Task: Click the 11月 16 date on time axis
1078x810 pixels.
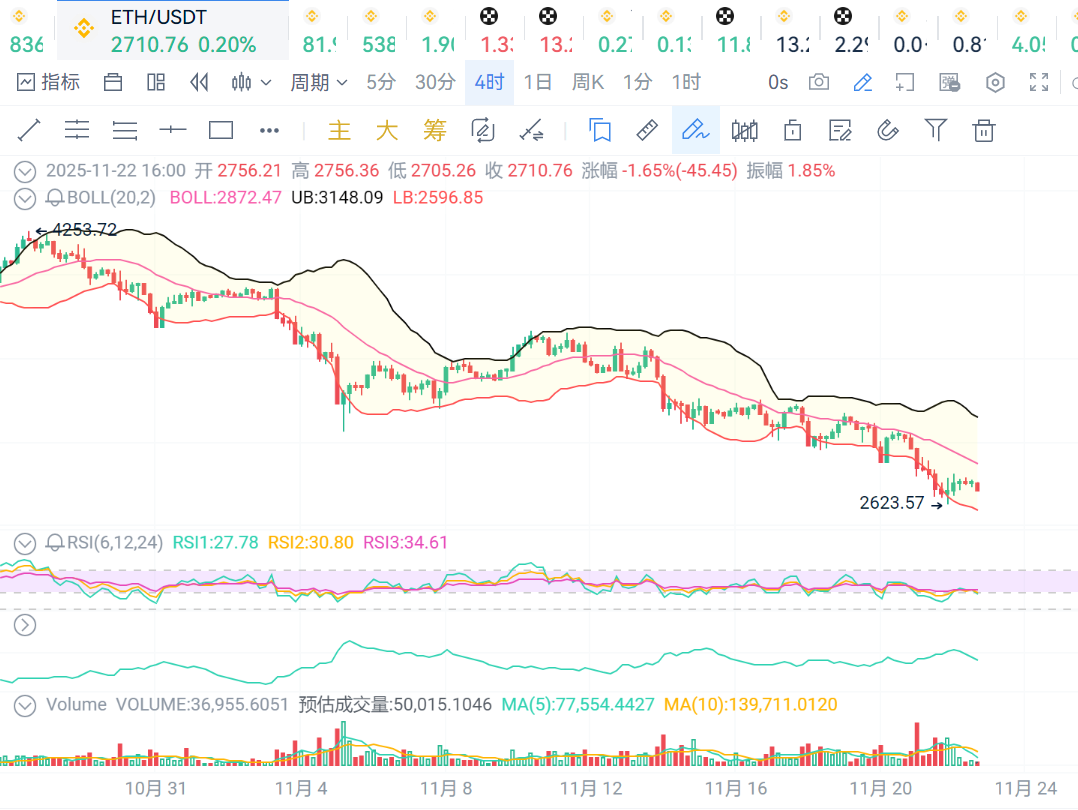Action: coord(736,788)
